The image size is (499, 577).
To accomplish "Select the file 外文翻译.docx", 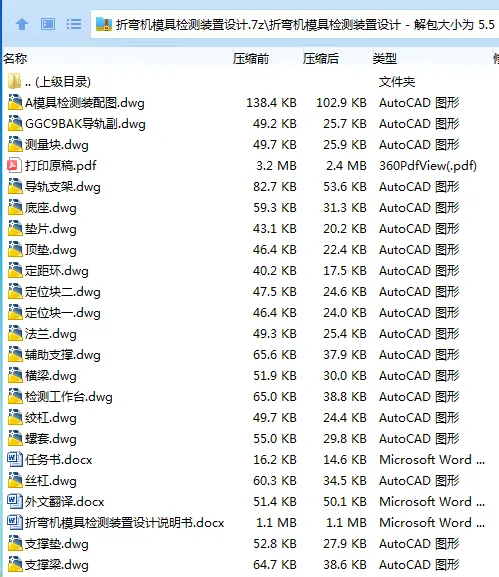I will [64, 501].
